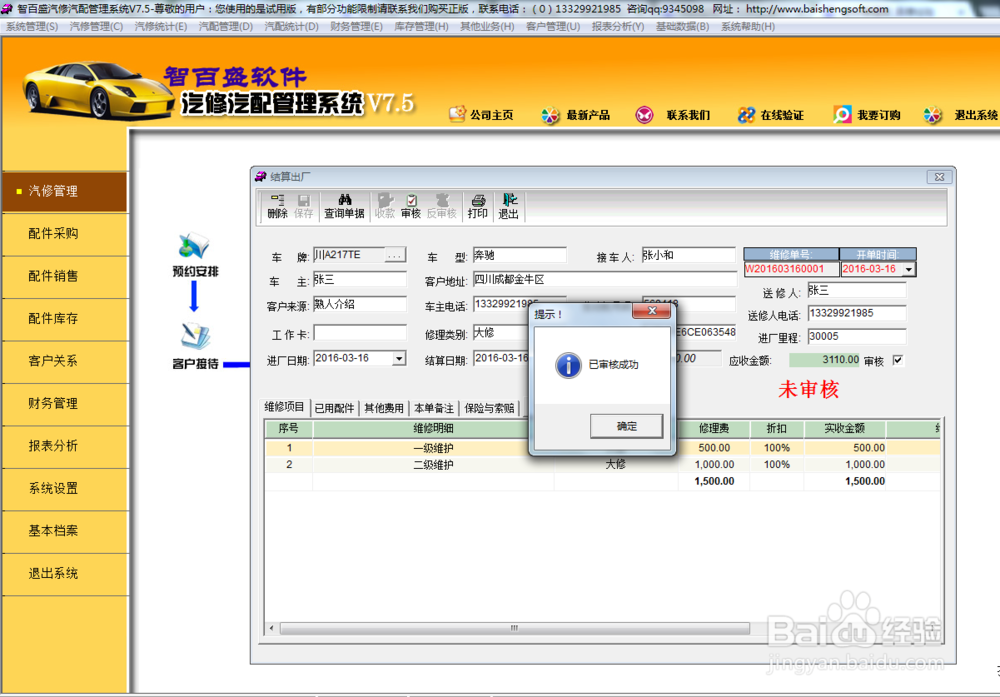Click the 审核 audit toolbar icon
This screenshot has height=697, width=1000.
411,207
